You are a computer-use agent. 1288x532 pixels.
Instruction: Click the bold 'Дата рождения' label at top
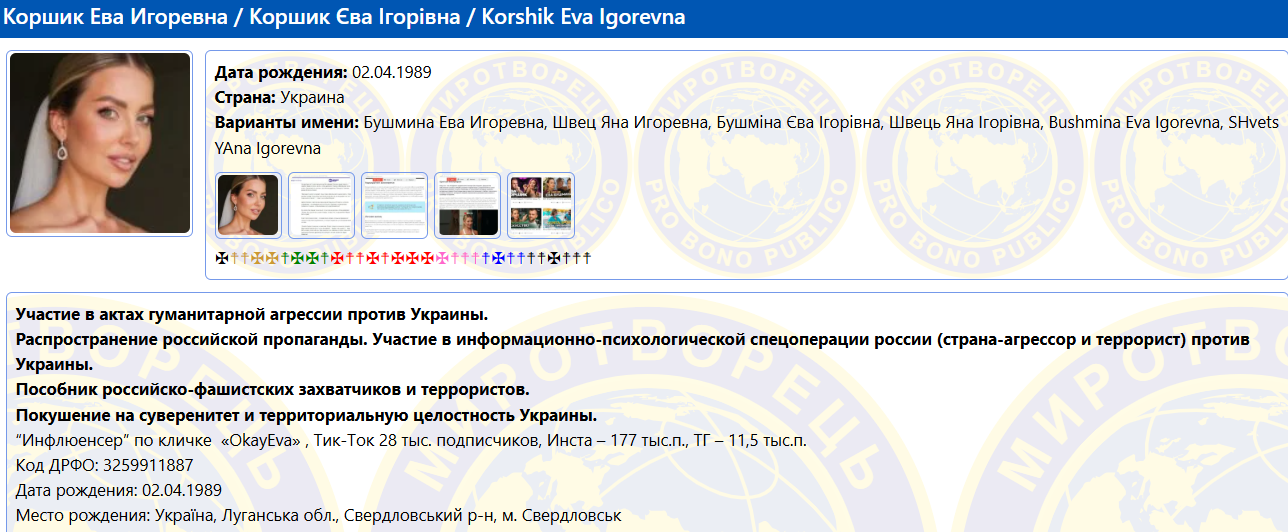click(281, 72)
